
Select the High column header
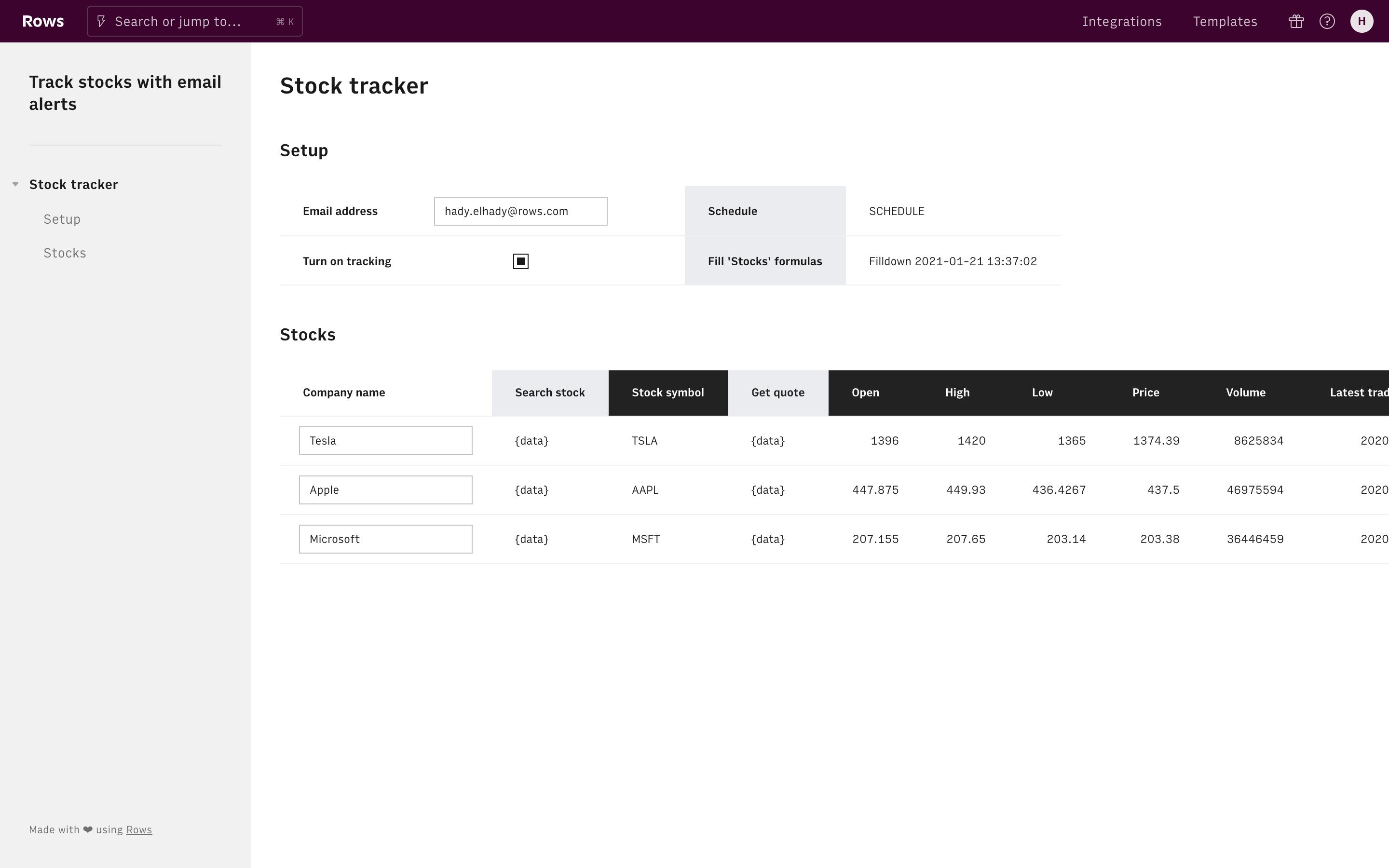pyautogui.click(x=957, y=393)
